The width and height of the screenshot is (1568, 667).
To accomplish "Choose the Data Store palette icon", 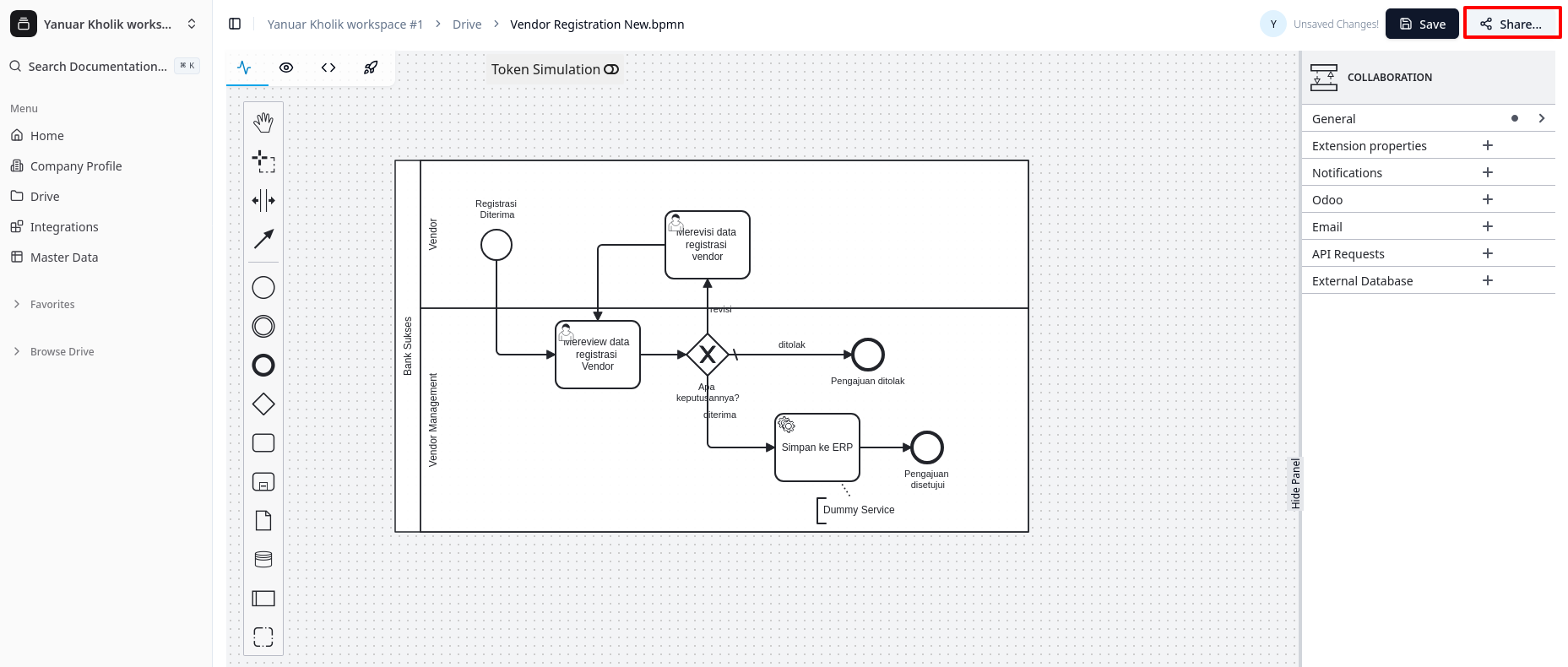I will 263,560.
